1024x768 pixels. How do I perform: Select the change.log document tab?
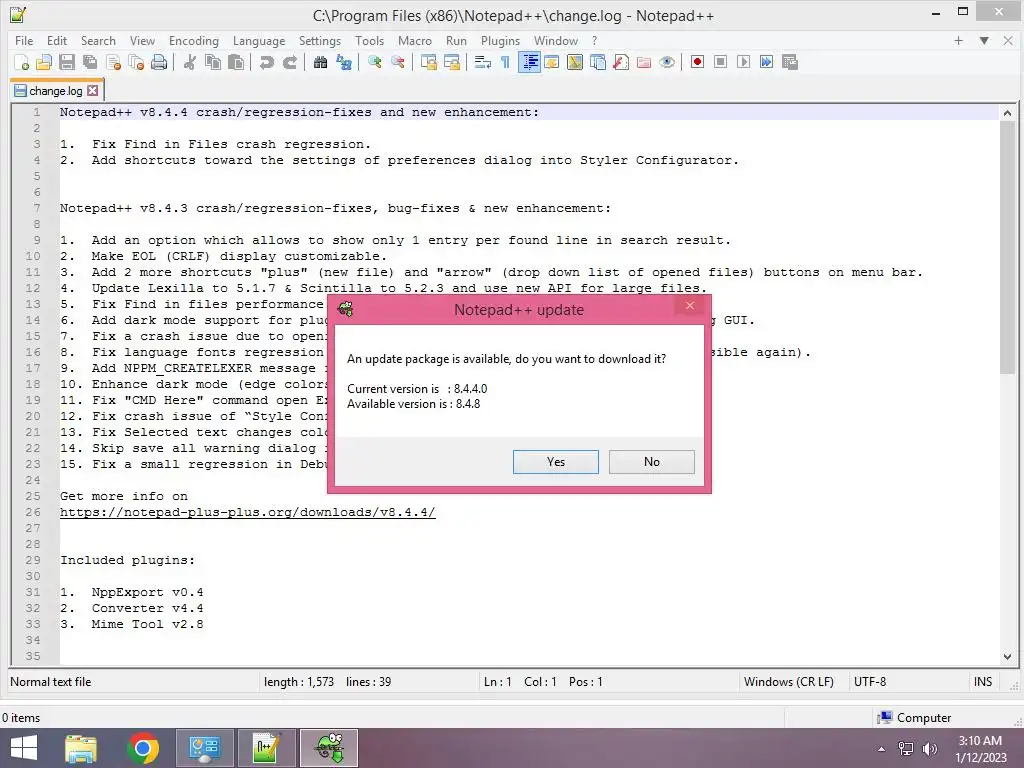pos(56,91)
